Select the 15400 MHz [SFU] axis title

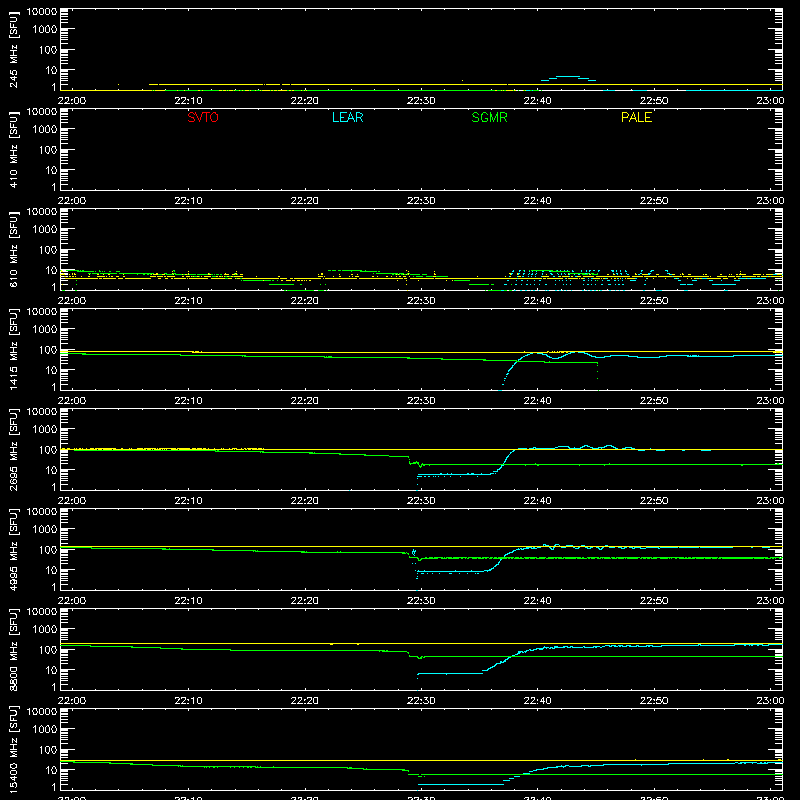click(13, 749)
